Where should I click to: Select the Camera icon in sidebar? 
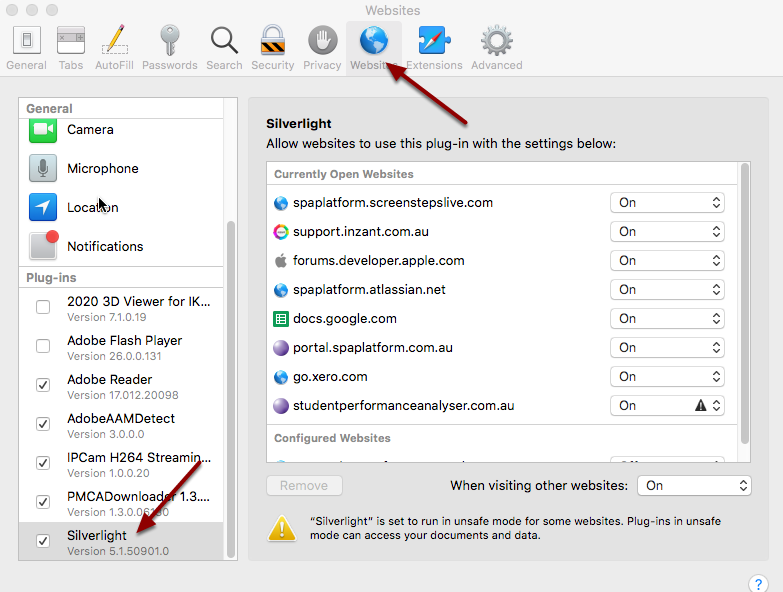[43, 130]
